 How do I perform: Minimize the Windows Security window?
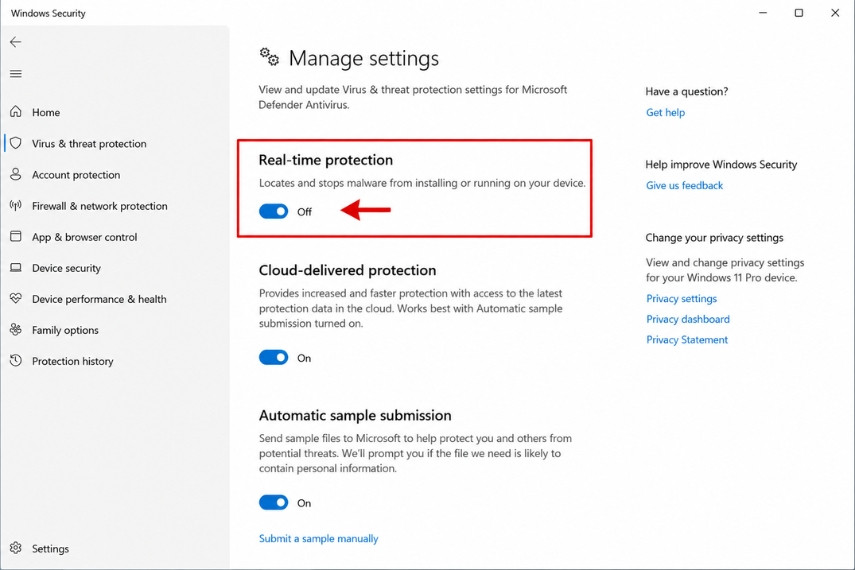(763, 13)
